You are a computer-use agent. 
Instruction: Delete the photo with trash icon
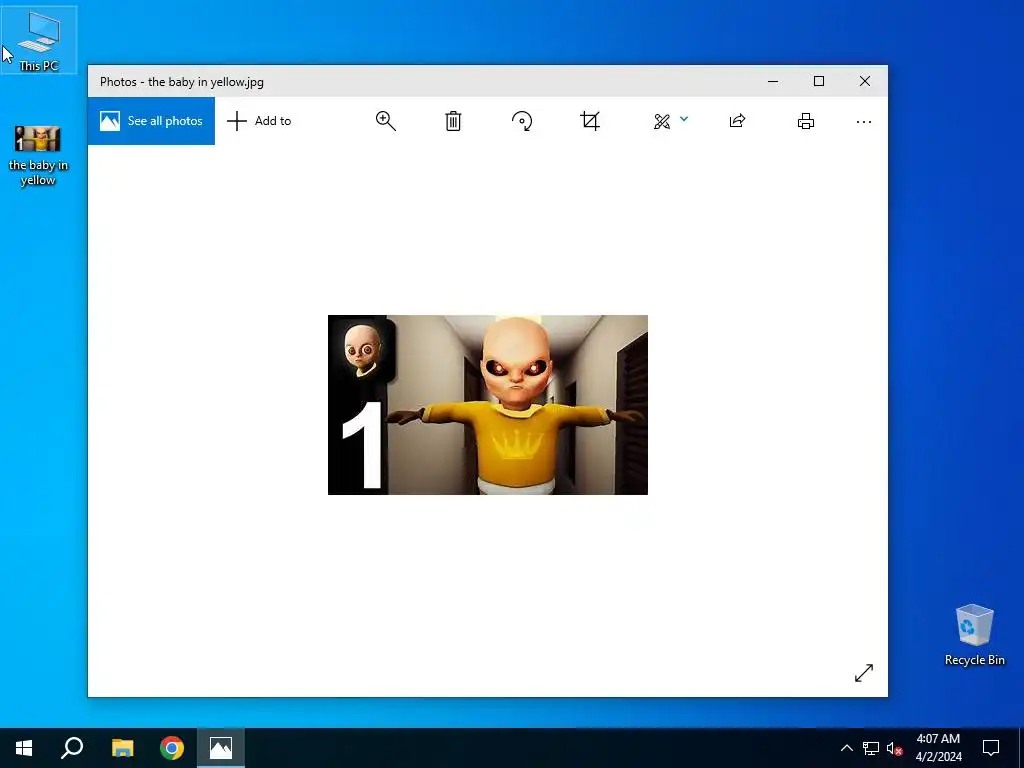(453, 121)
